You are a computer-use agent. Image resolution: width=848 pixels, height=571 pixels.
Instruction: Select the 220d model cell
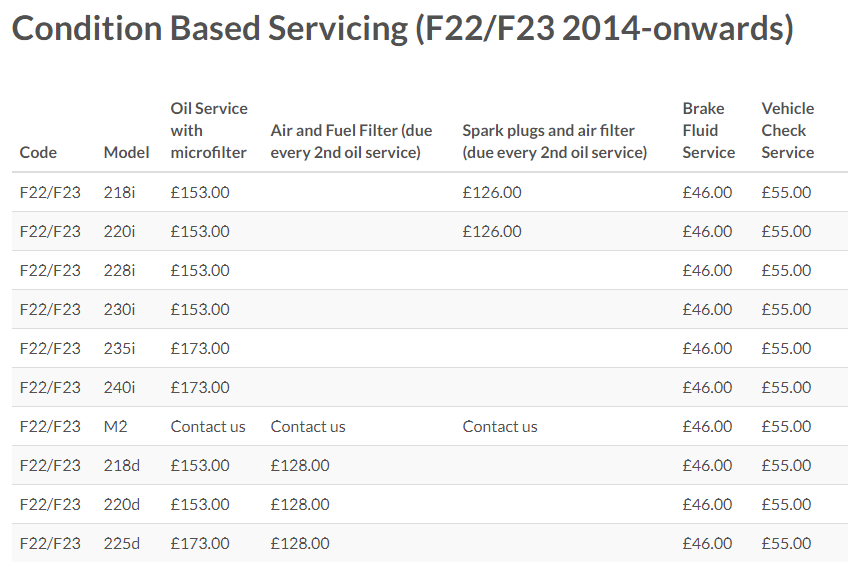click(x=121, y=504)
